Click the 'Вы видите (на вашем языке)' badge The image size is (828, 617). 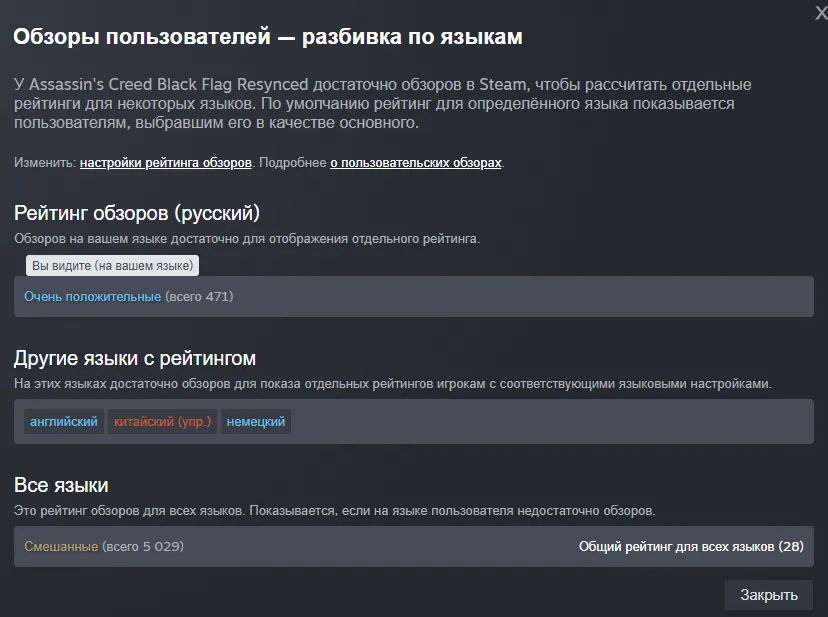point(112,266)
